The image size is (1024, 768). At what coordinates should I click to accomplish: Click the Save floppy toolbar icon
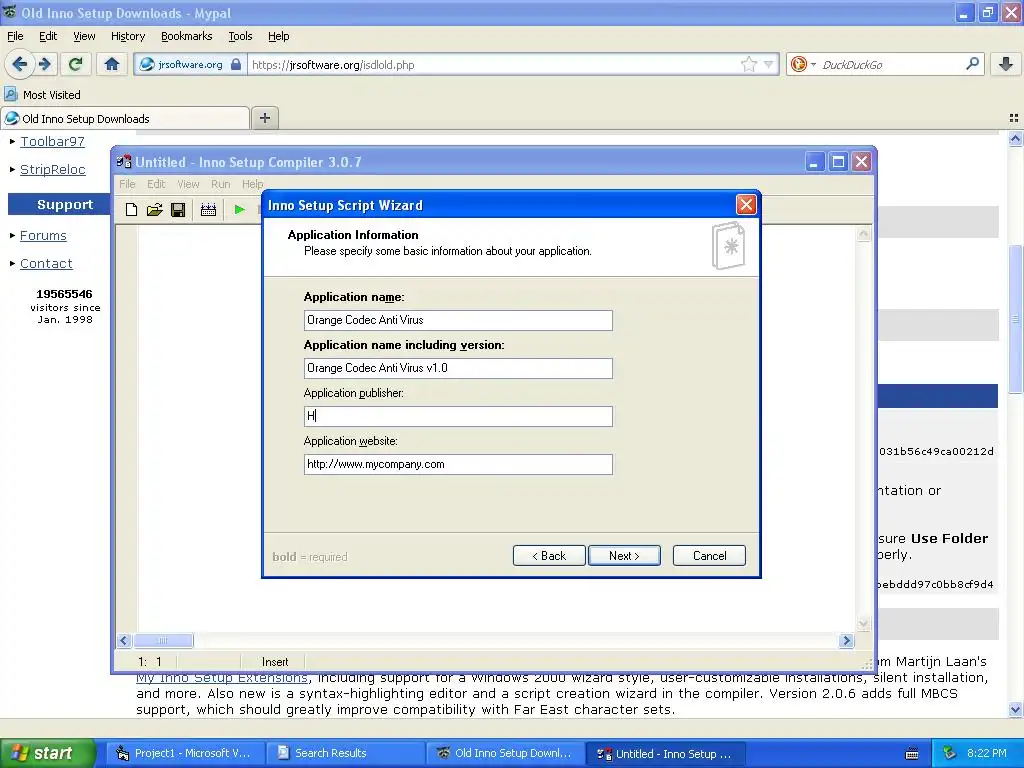point(178,209)
